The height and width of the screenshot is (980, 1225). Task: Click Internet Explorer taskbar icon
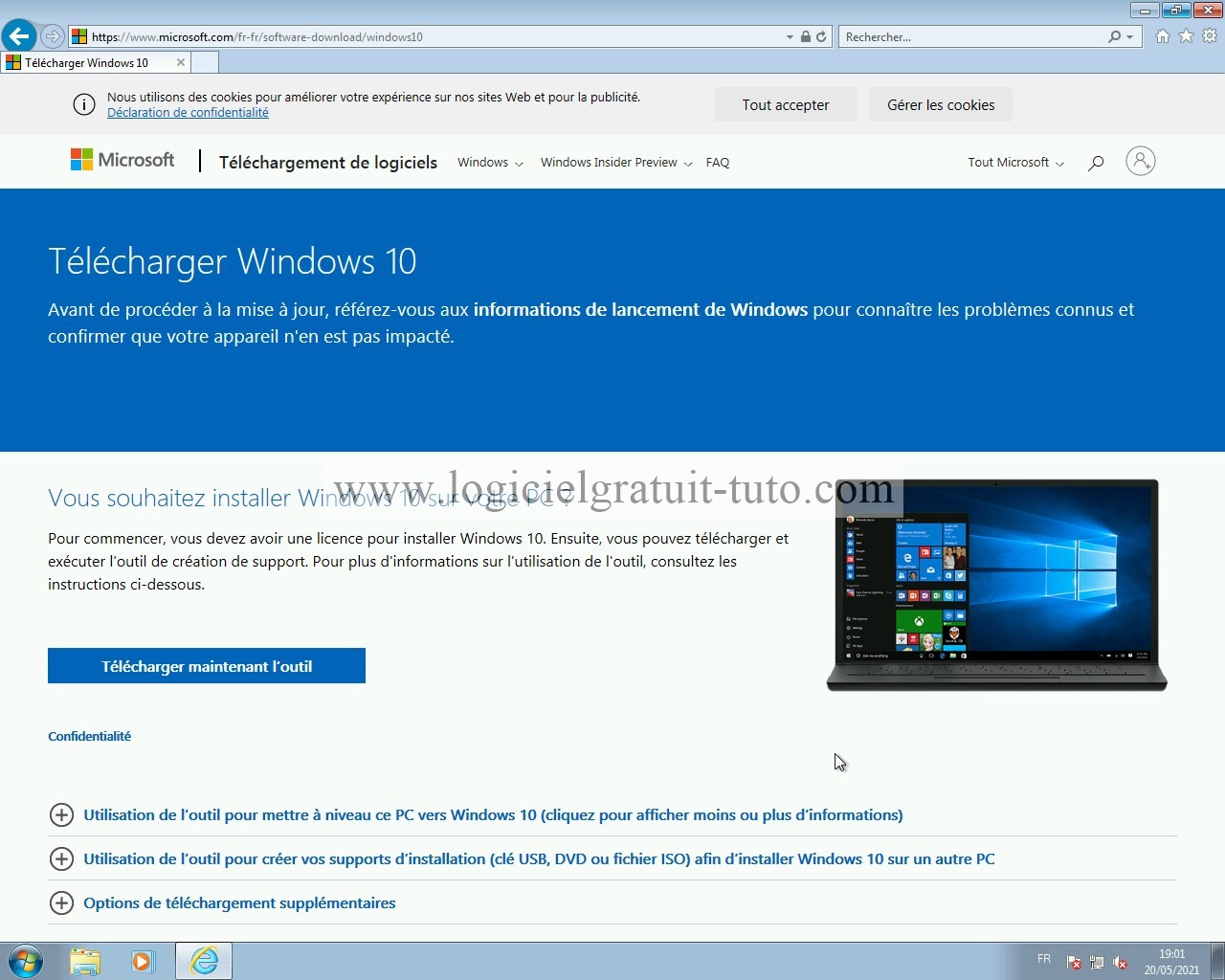[x=204, y=961]
